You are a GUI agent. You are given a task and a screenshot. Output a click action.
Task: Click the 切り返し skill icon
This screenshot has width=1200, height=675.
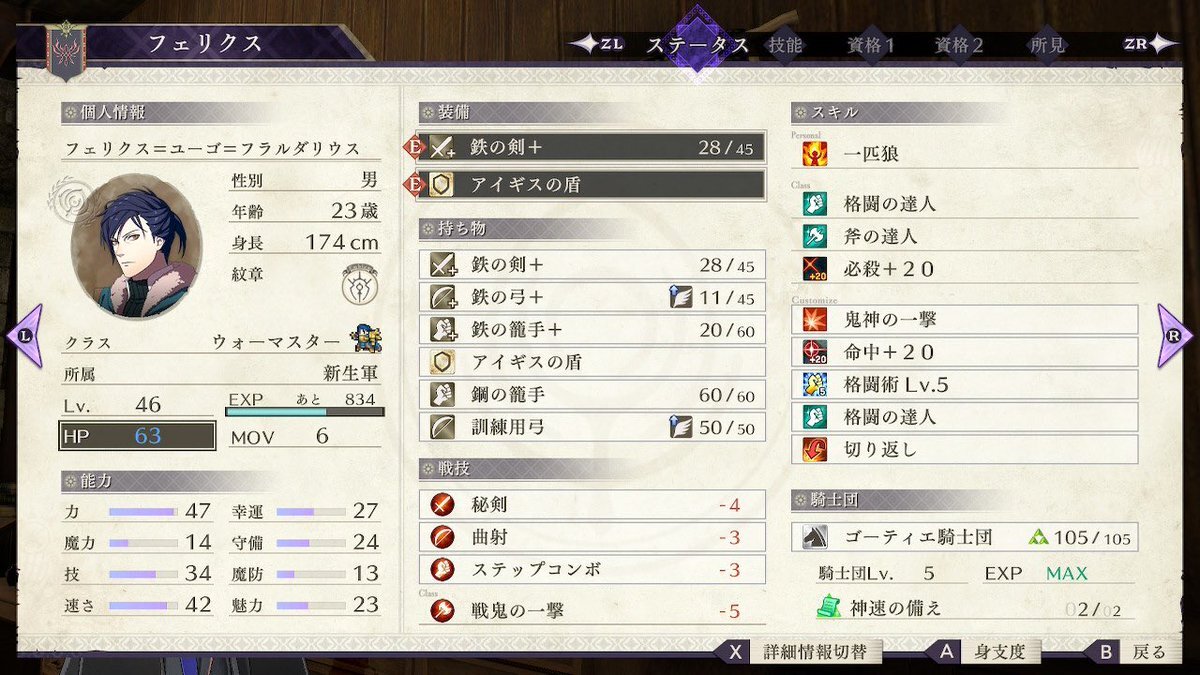click(x=814, y=449)
